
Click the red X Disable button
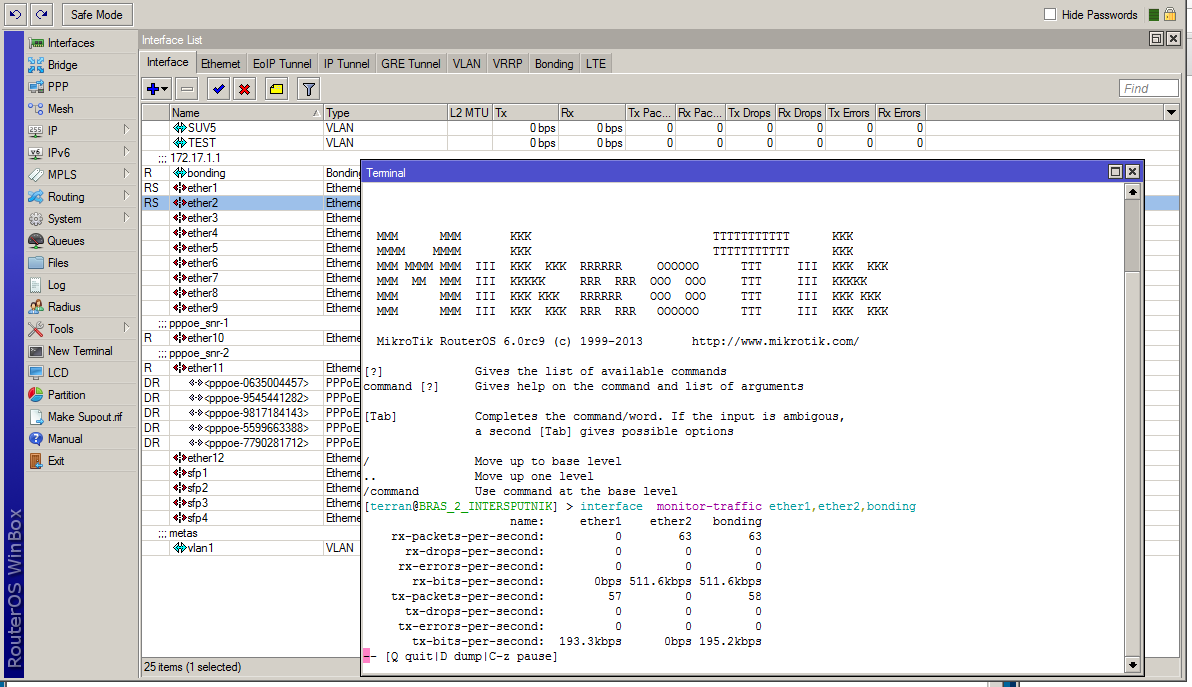tap(245, 90)
